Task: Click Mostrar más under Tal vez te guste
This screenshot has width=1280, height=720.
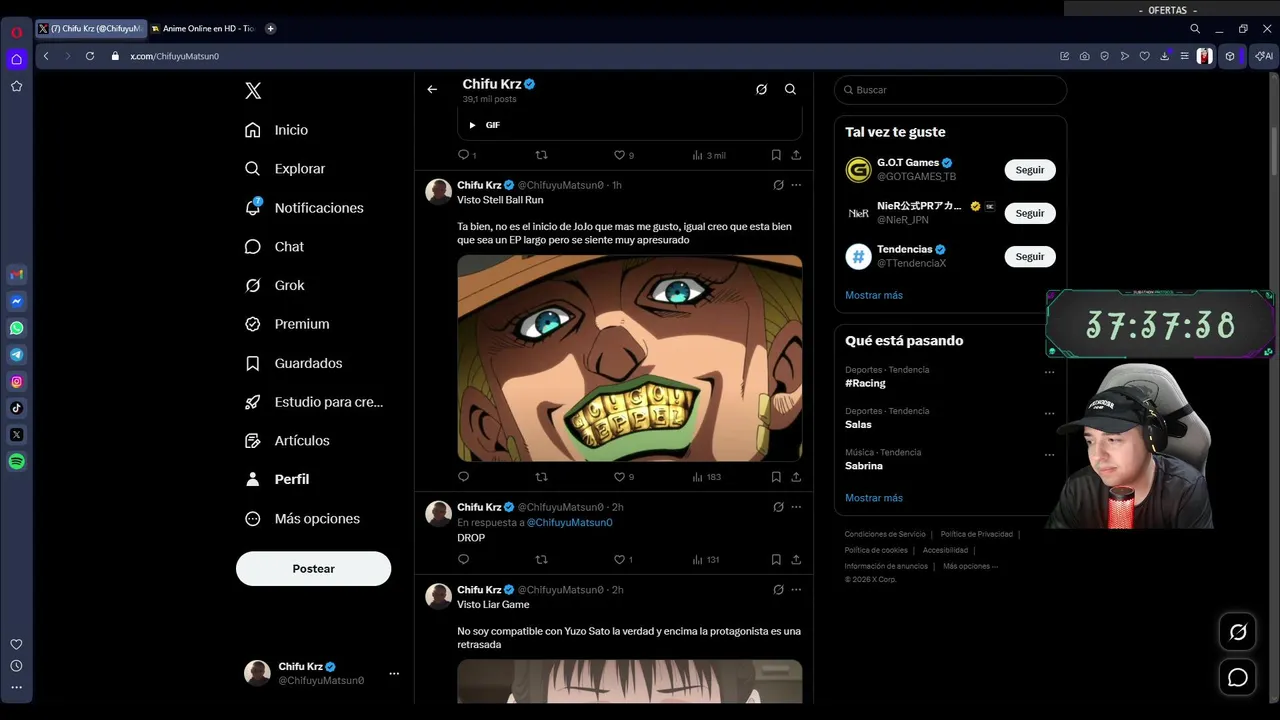Action: click(874, 295)
